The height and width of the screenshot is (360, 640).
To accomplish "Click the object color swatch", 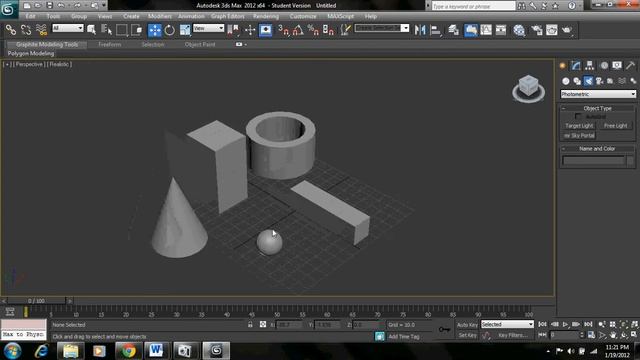I will click(x=630, y=160).
